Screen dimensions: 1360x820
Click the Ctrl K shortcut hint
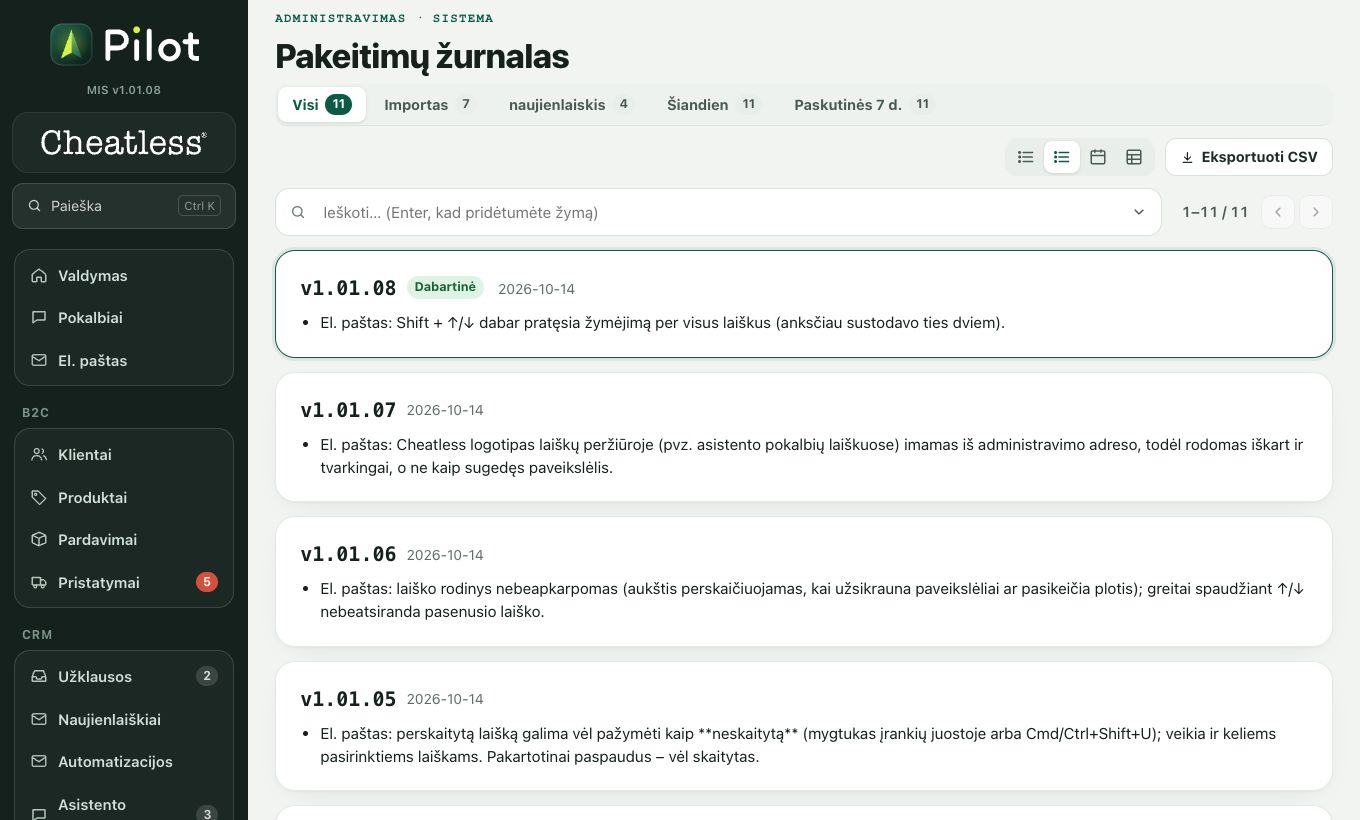[x=199, y=206]
